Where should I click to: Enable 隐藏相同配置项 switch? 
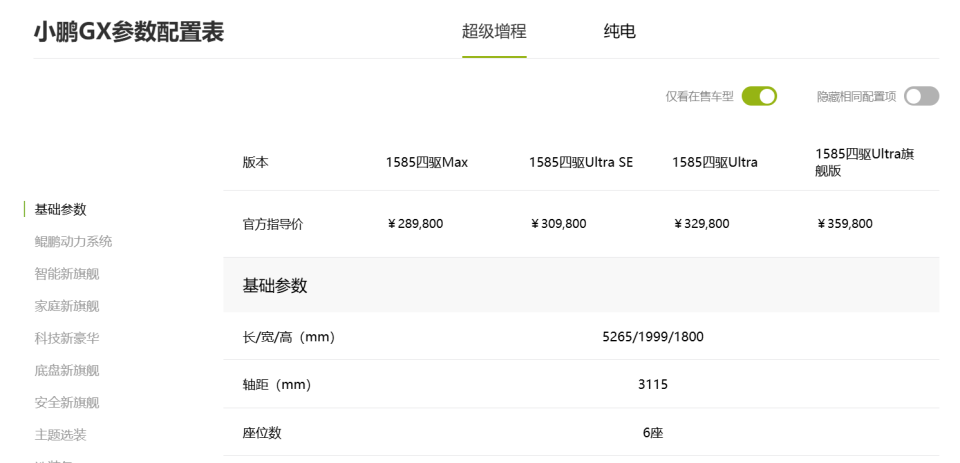click(921, 96)
